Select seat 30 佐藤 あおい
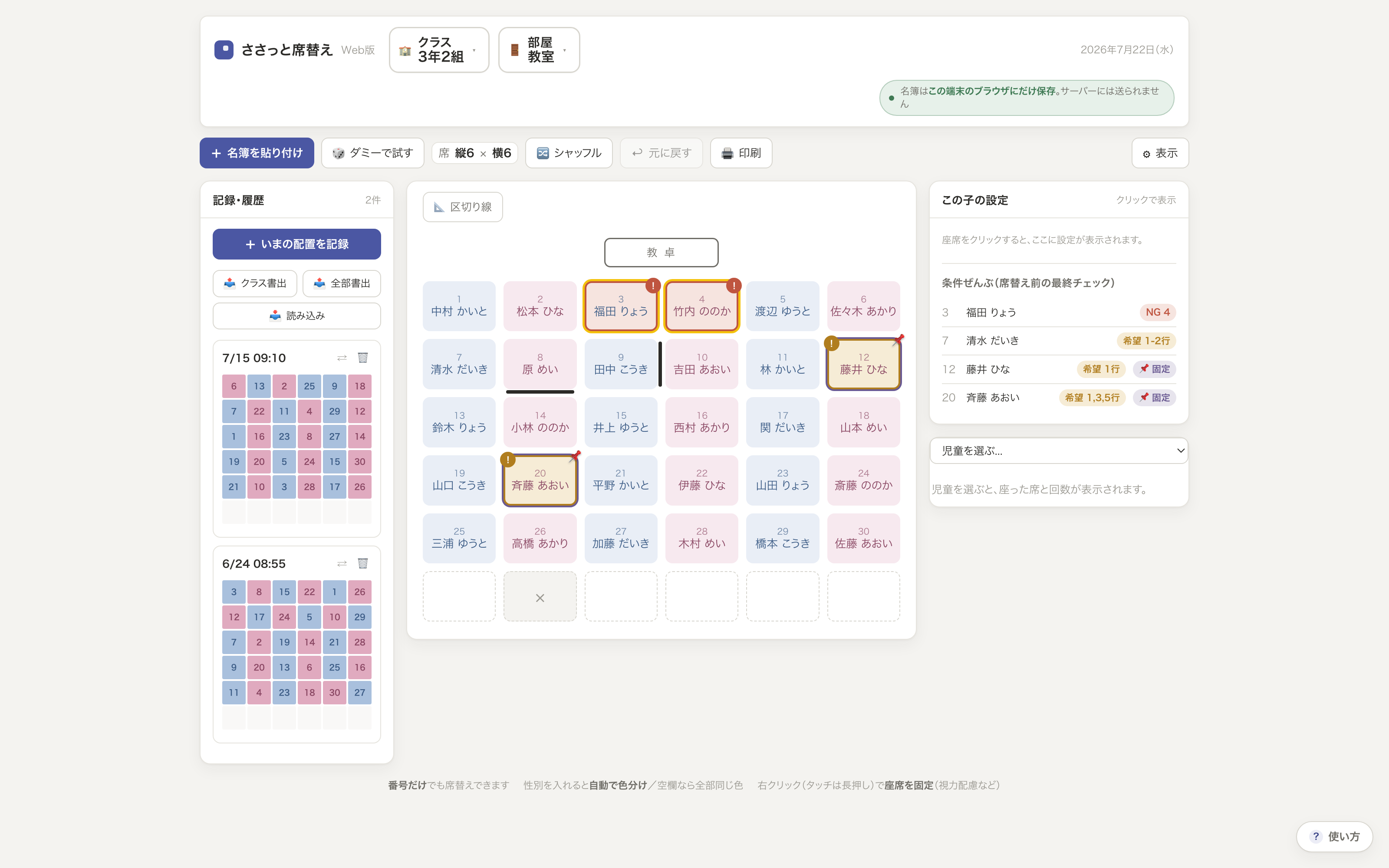The height and width of the screenshot is (868, 1389). 863,538
